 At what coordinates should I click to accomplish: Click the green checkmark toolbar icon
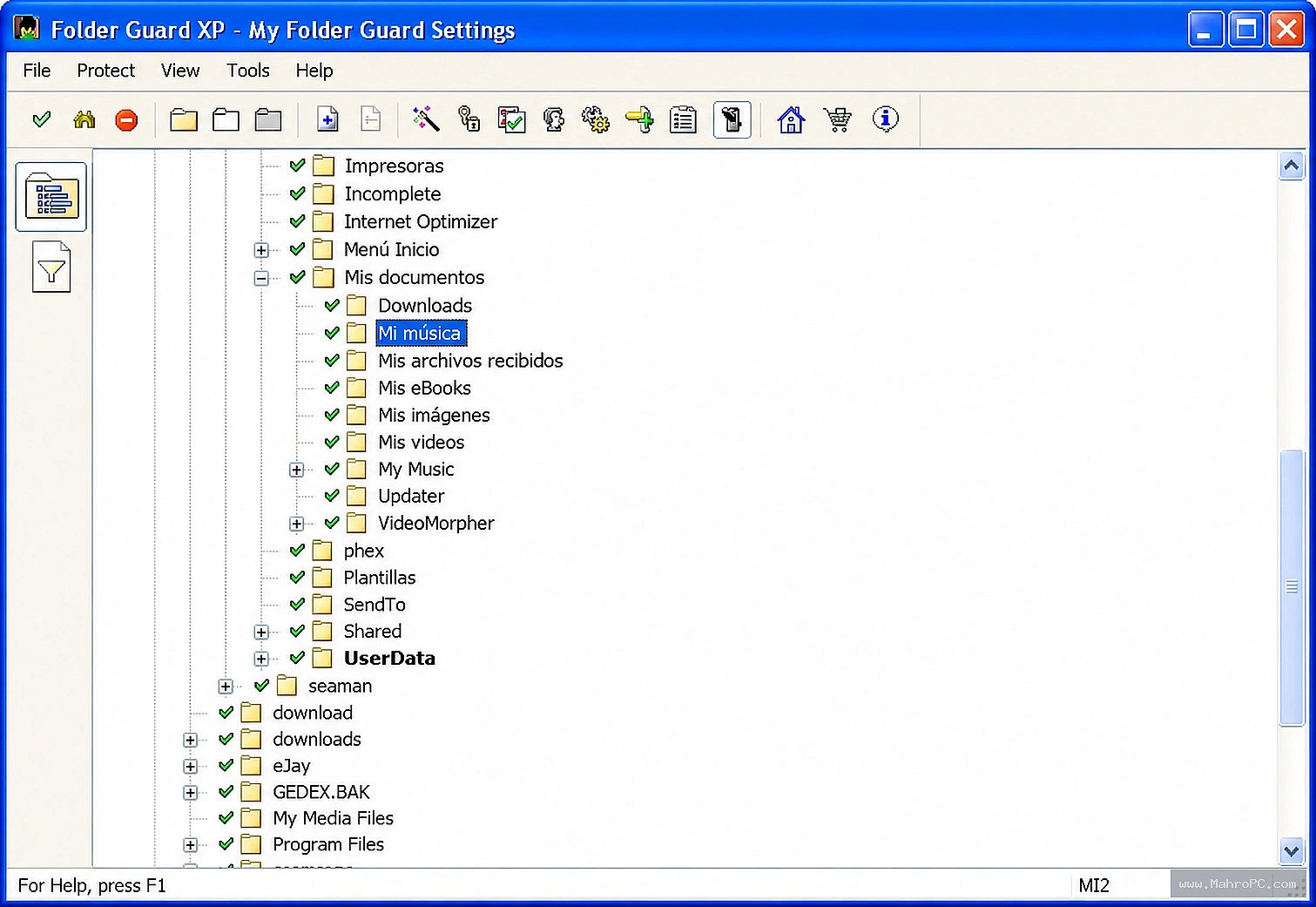point(41,119)
